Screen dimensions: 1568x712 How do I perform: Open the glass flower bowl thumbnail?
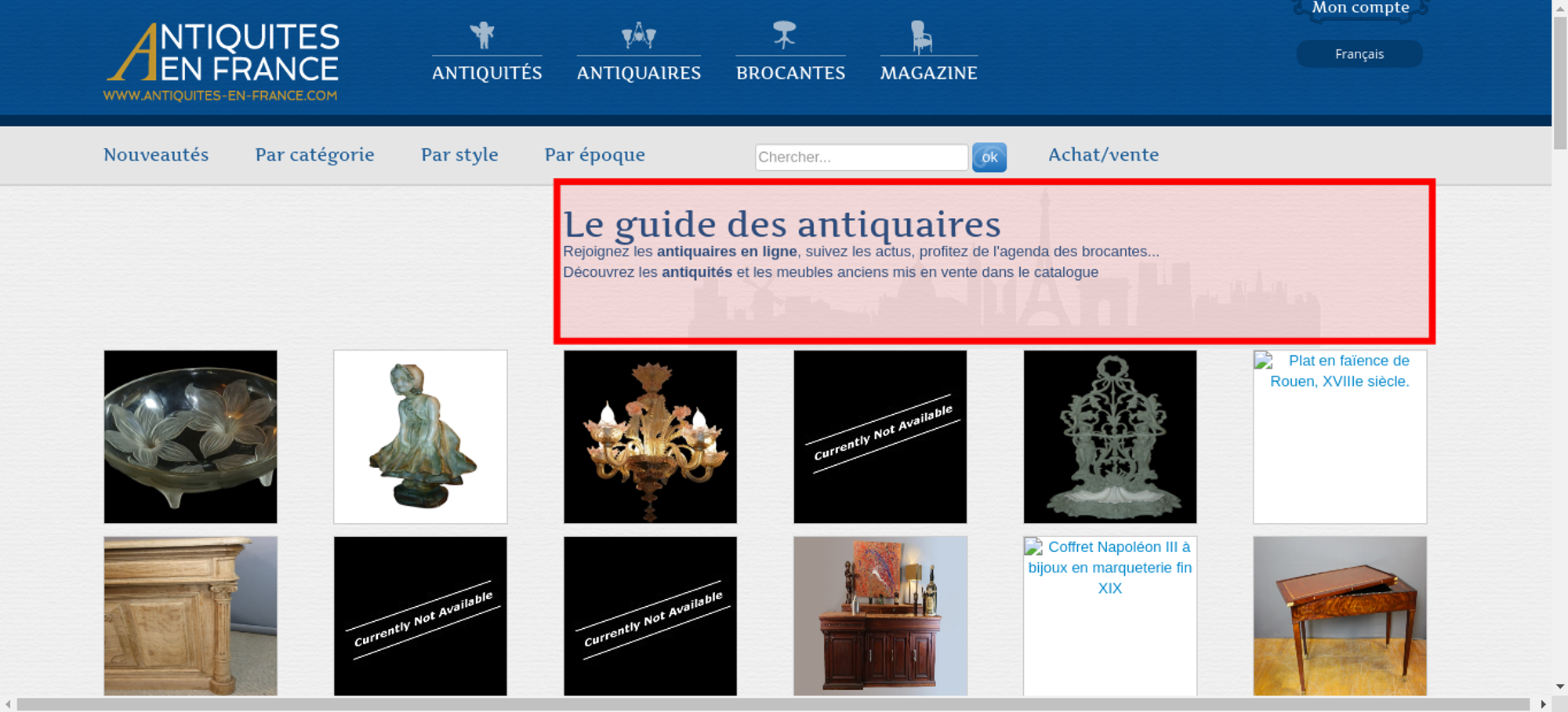191,437
